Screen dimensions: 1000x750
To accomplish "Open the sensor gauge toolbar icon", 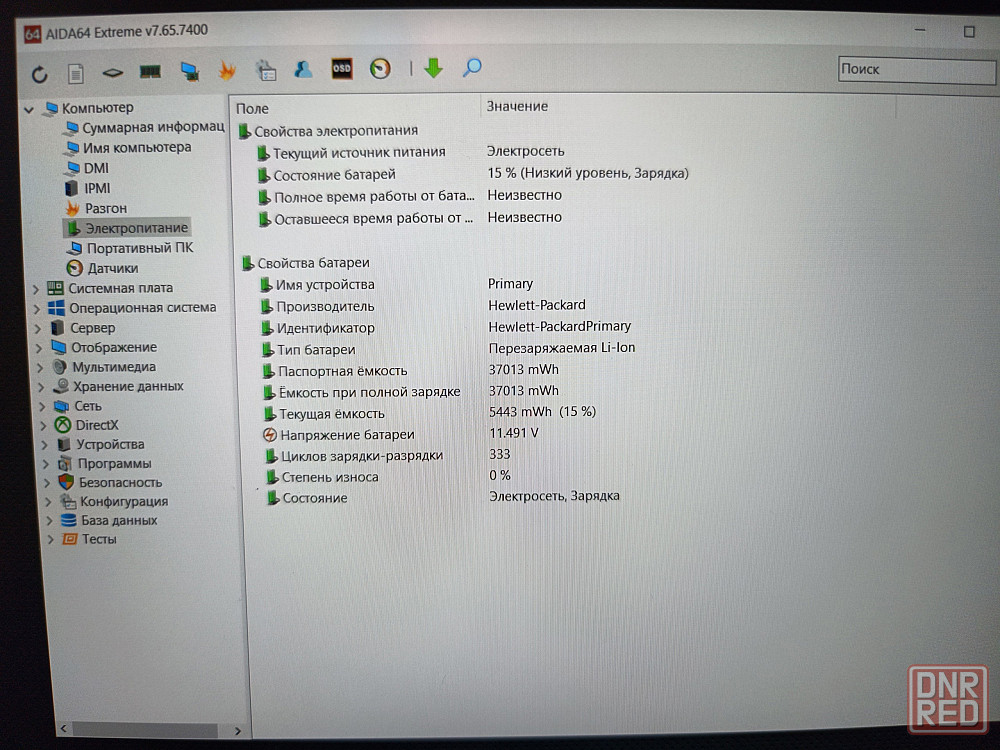I will pyautogui.click(x=380, y=68).
